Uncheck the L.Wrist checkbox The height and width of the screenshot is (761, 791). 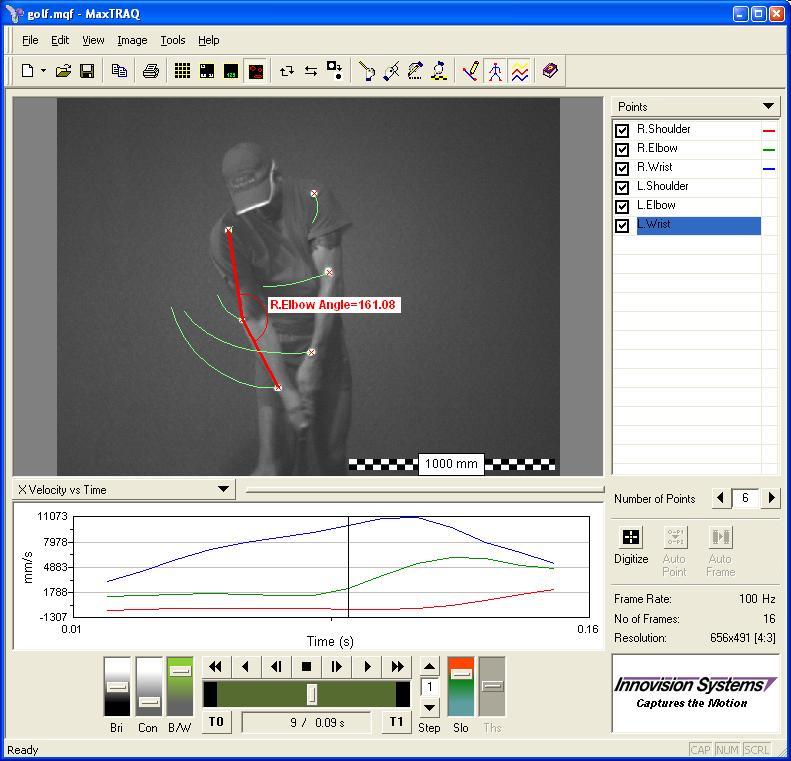click(x=622, y=225)
